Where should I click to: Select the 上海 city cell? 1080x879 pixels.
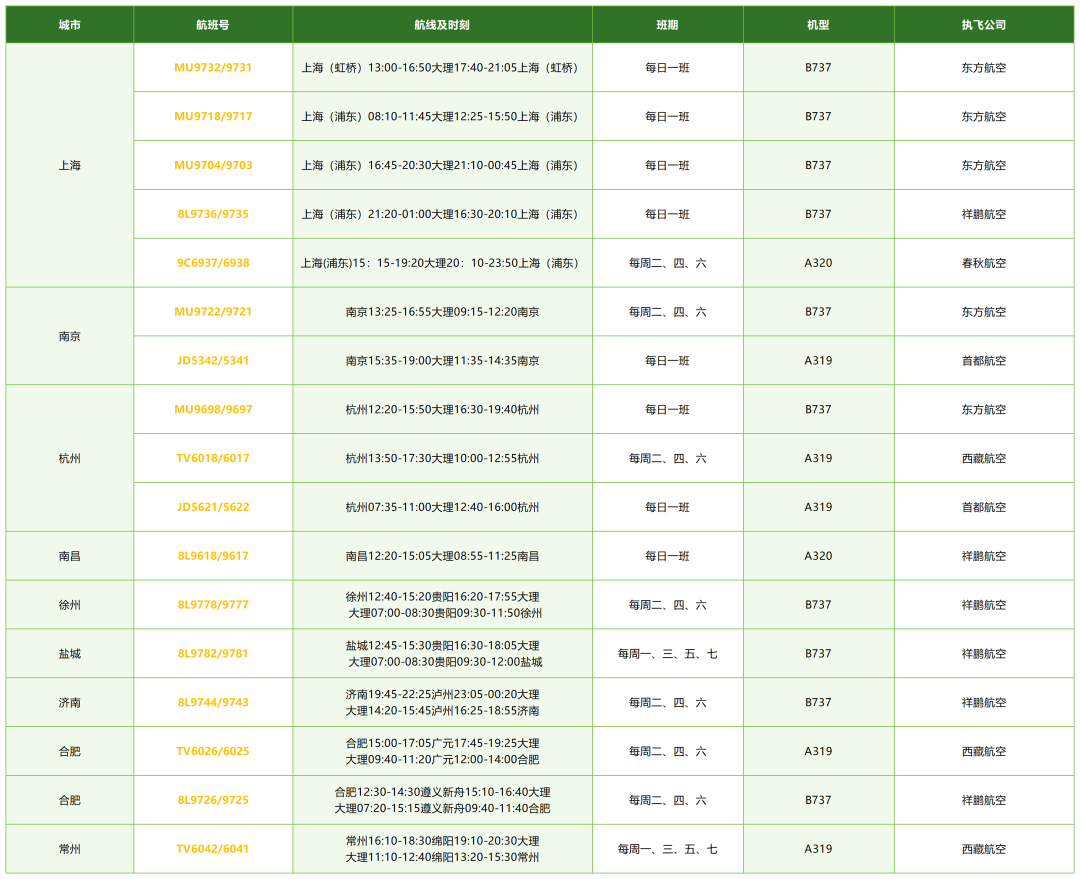click(x=70, y=166)
